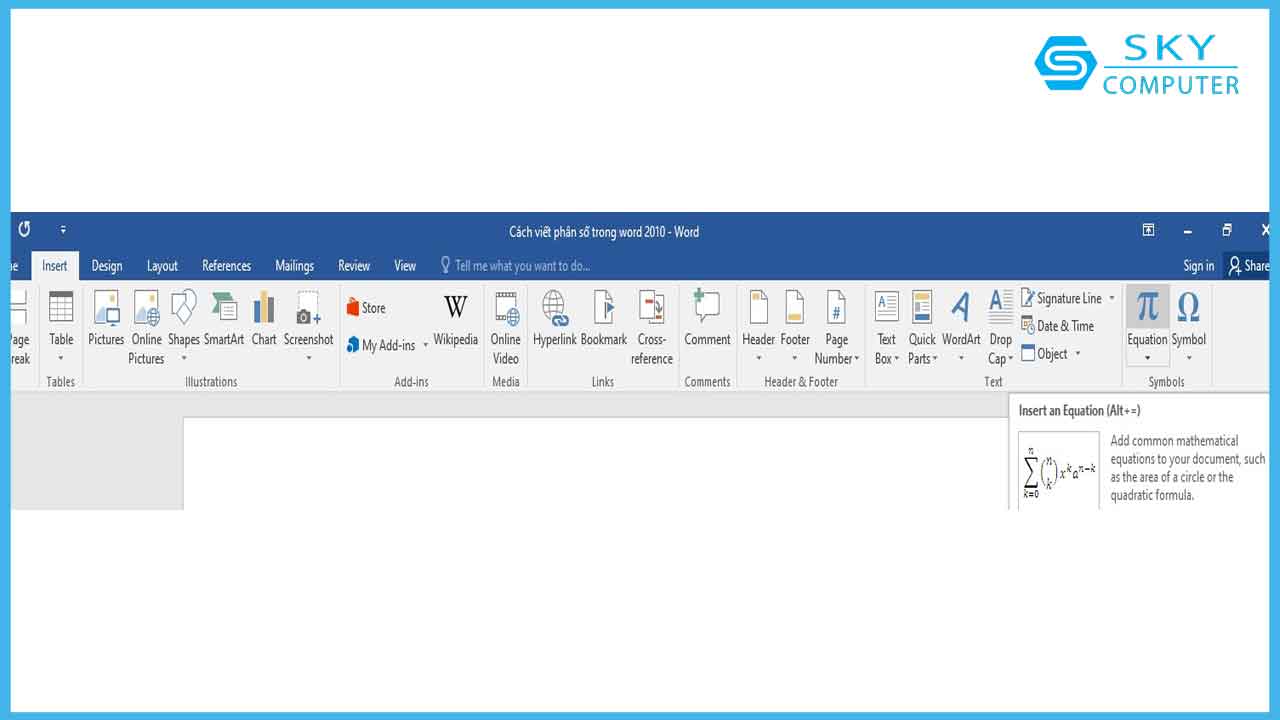Click the Tell me what you want field

click(516, 266)
